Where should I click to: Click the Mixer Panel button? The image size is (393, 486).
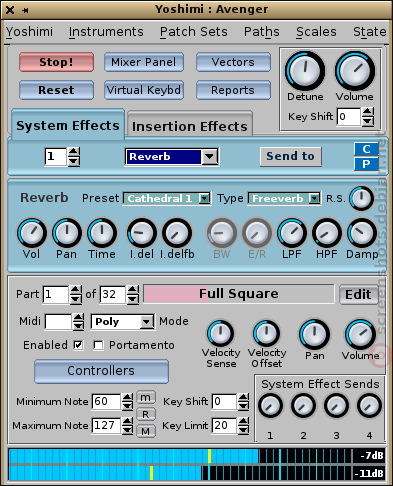(144, 62)
